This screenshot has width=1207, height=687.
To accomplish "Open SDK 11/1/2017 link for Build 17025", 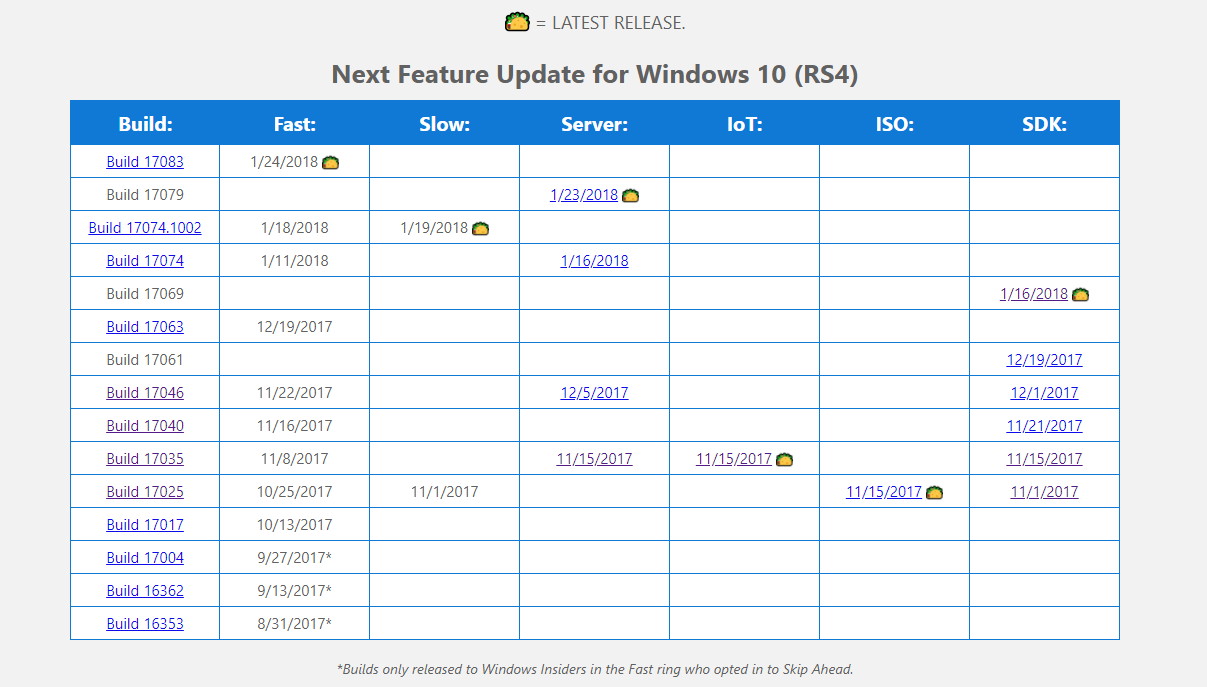I will pyautogui.click(x=1044, y=492).
